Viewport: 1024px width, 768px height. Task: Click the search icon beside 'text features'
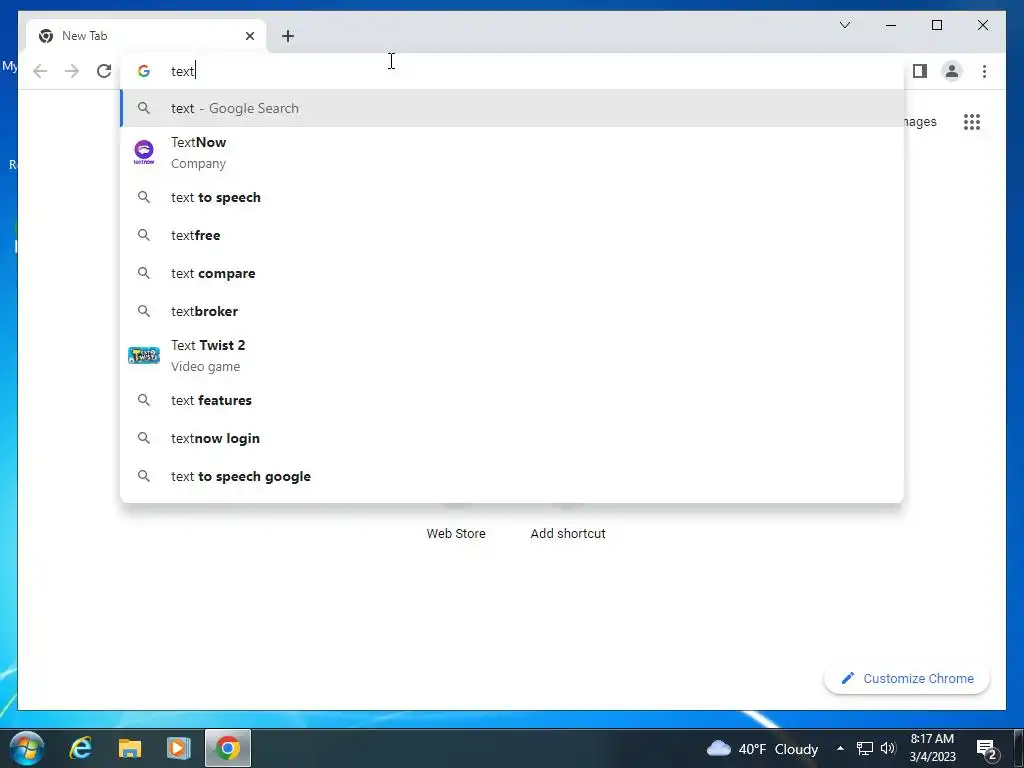(x=144, y=400)
